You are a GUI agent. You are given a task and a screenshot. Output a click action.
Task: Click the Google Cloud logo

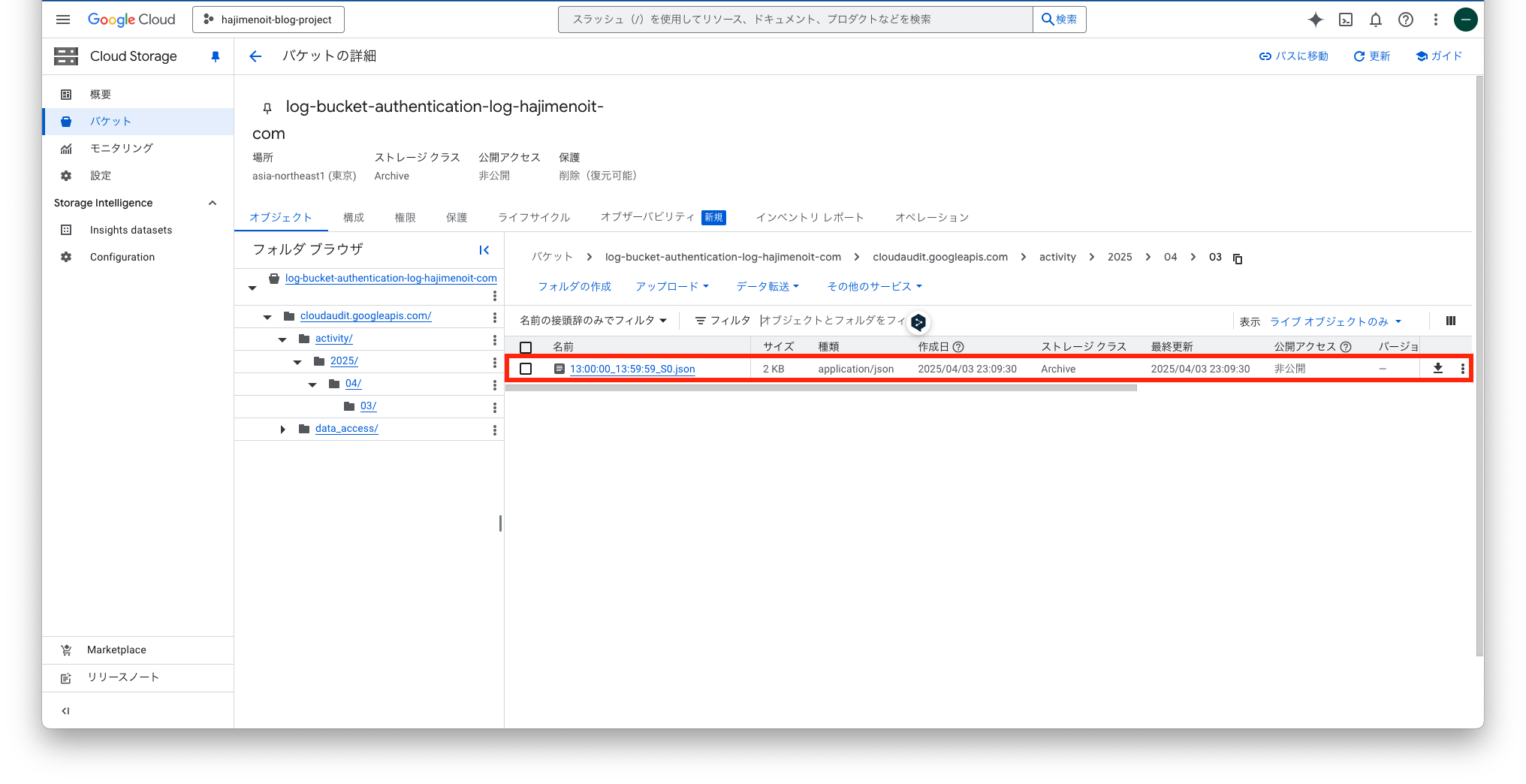tap(131, 20)
